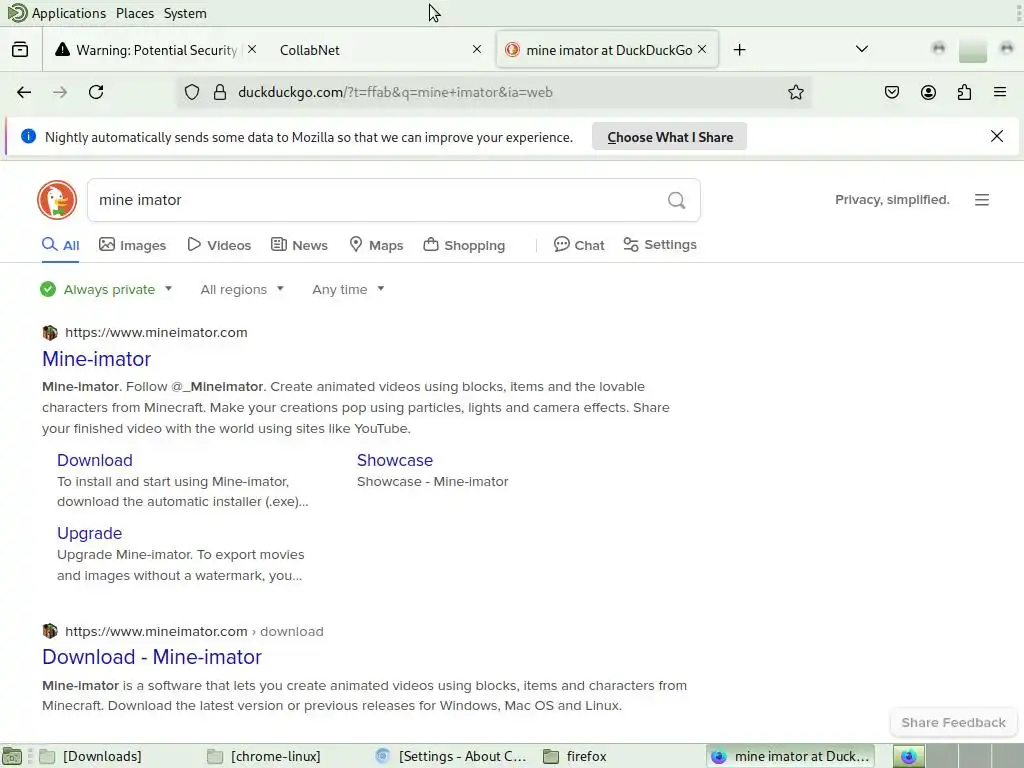Screen dimensions: 1024x768
Task: Open the Places menu
Action: [135, 13]
